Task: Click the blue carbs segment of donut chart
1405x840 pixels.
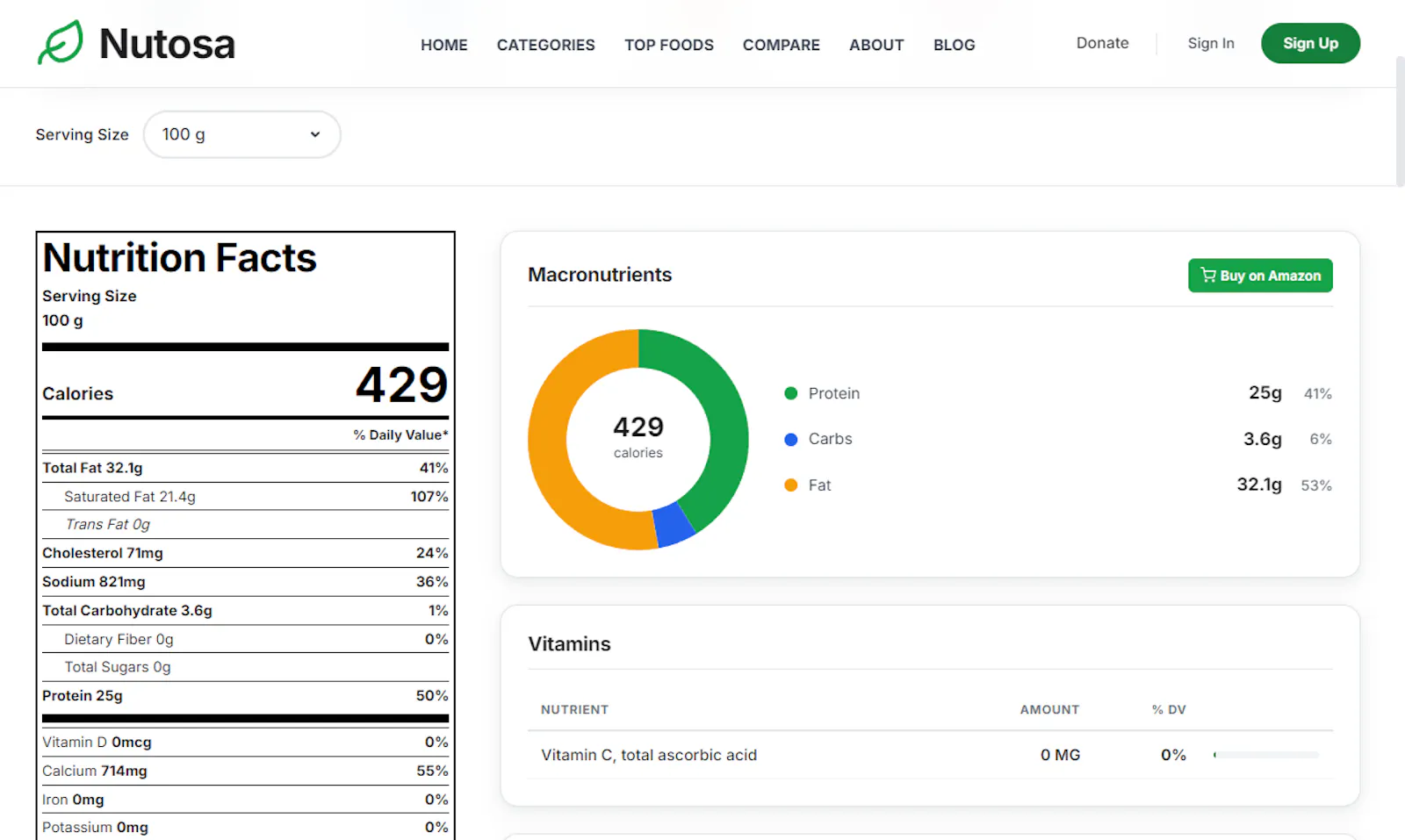Action: tap(674, 525)
